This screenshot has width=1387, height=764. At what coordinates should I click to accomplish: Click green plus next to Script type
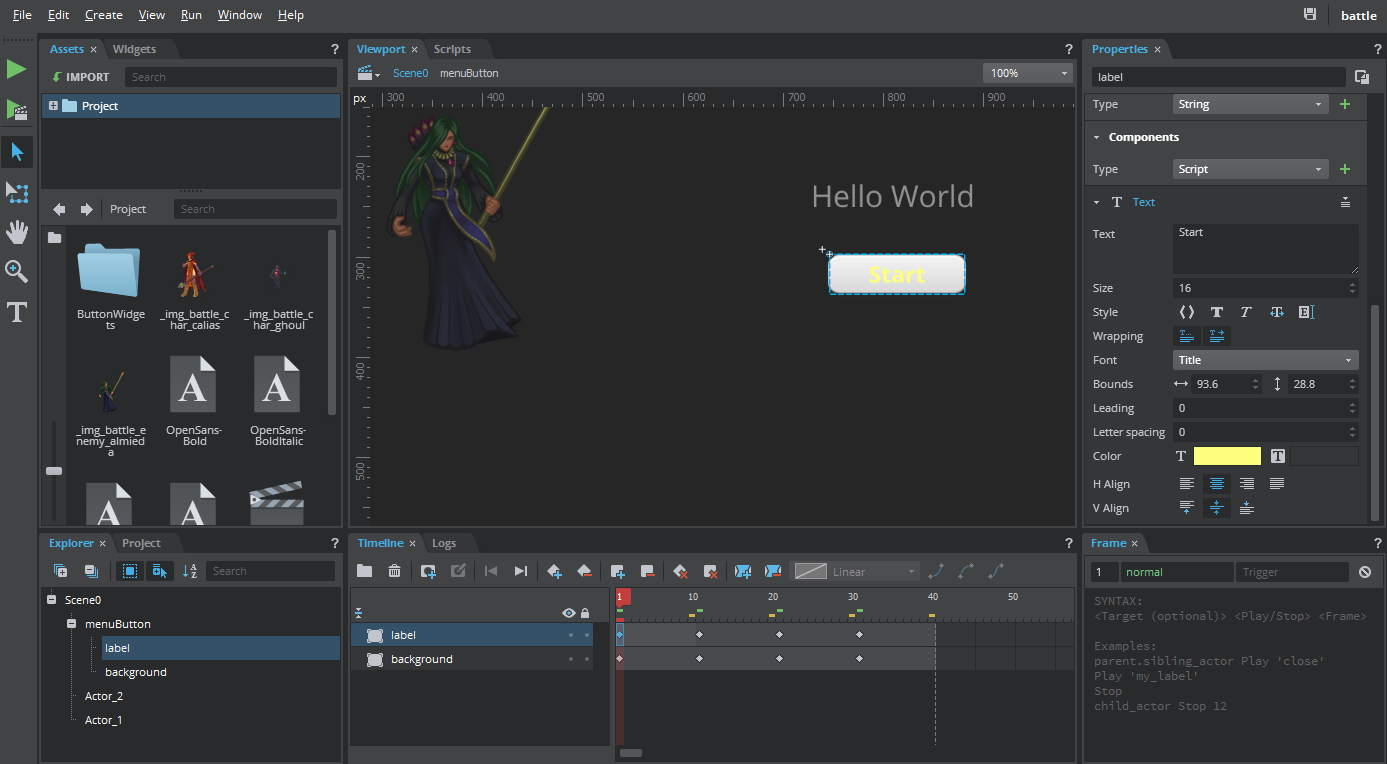point(1345,169)
